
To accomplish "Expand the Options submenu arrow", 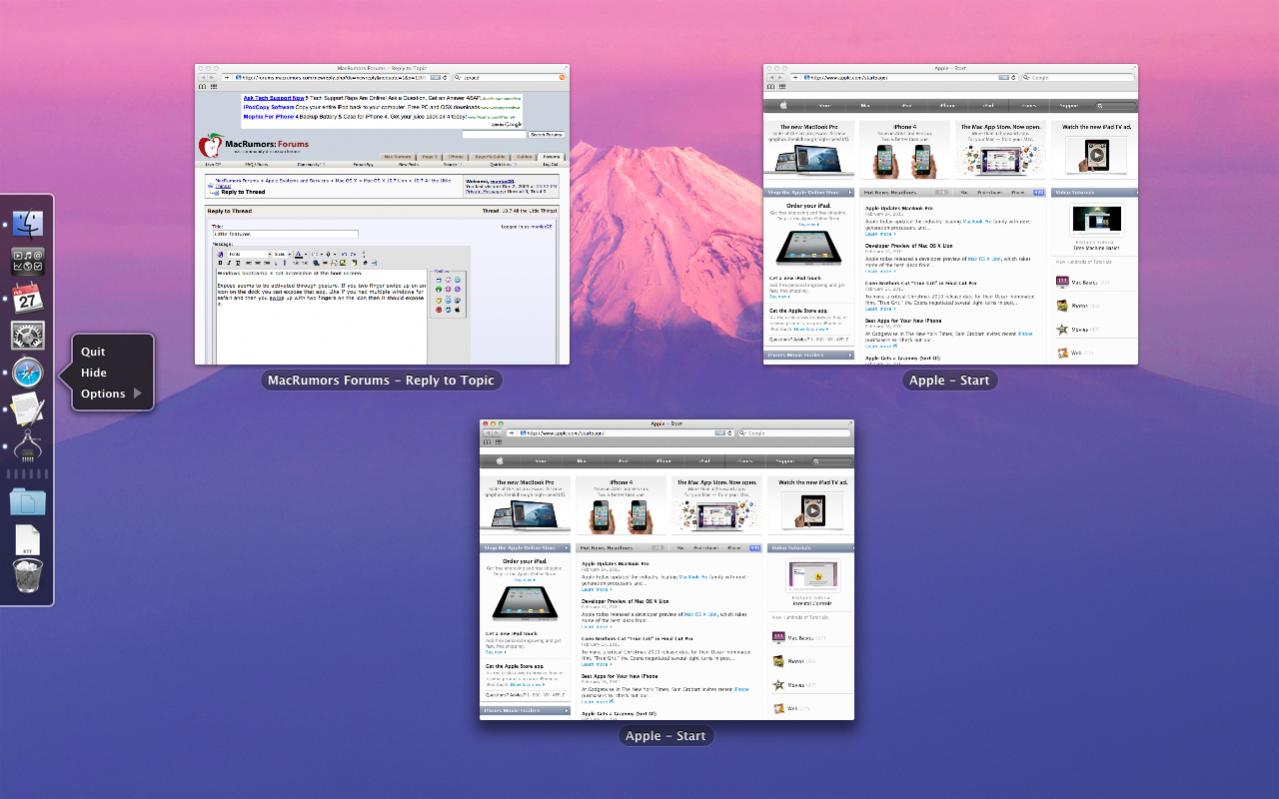I will [138, 394].
